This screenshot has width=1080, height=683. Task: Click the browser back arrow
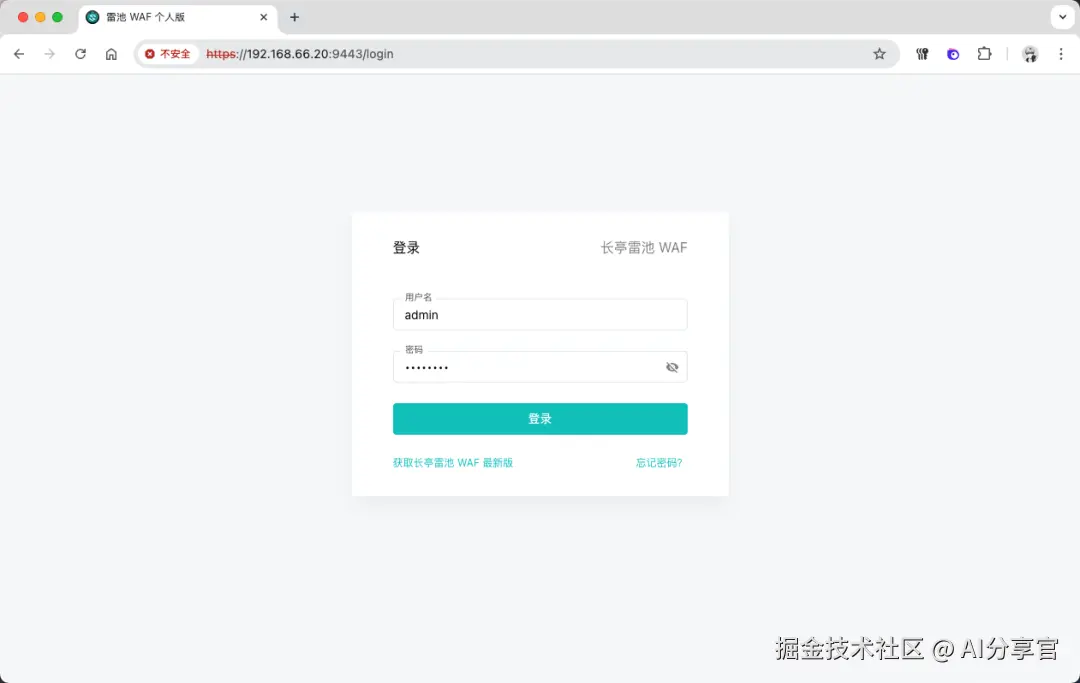pyautogui.click(x=19, y=54)
